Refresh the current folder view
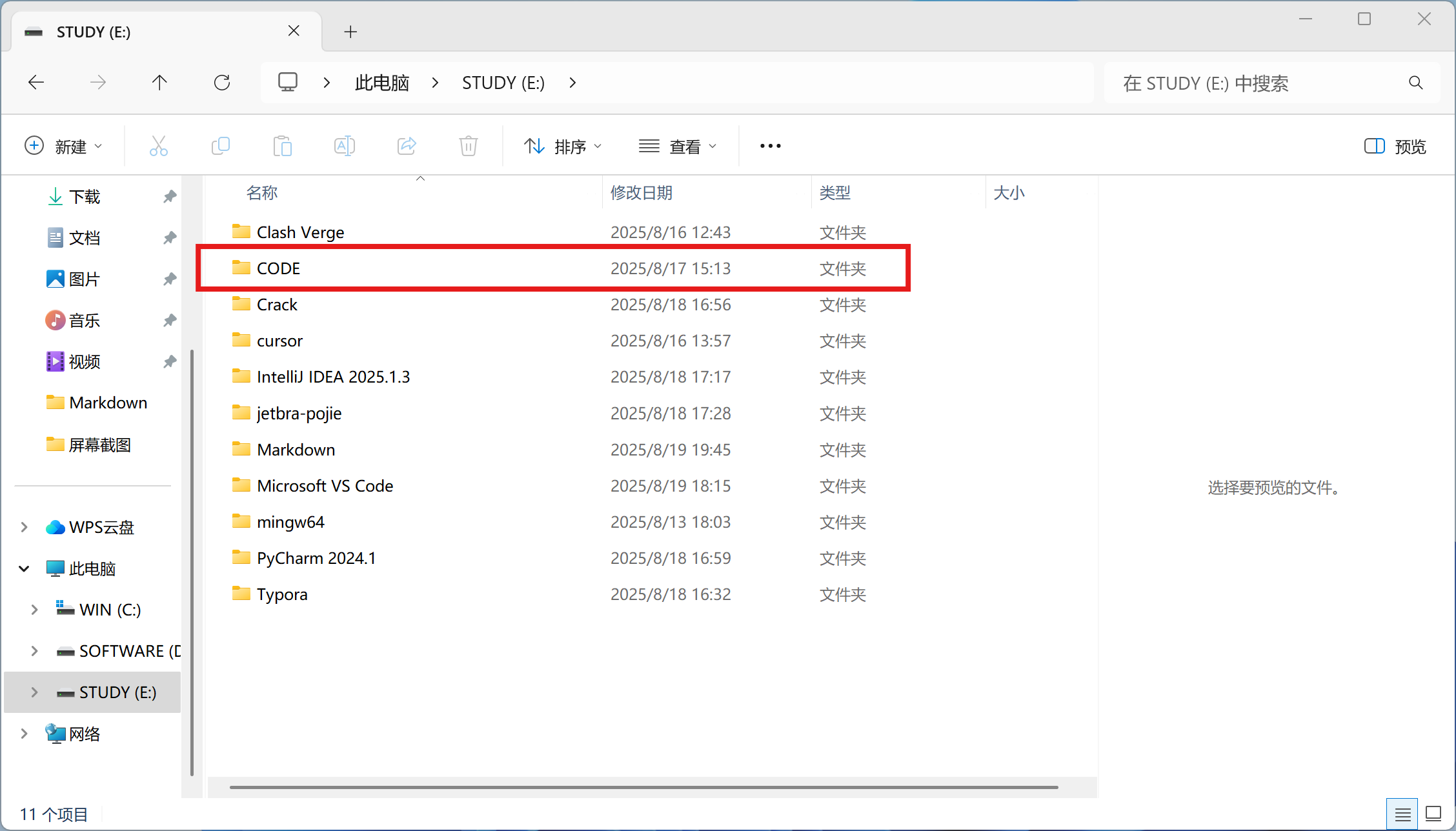The image size is (1456, 831). (222, 83)
